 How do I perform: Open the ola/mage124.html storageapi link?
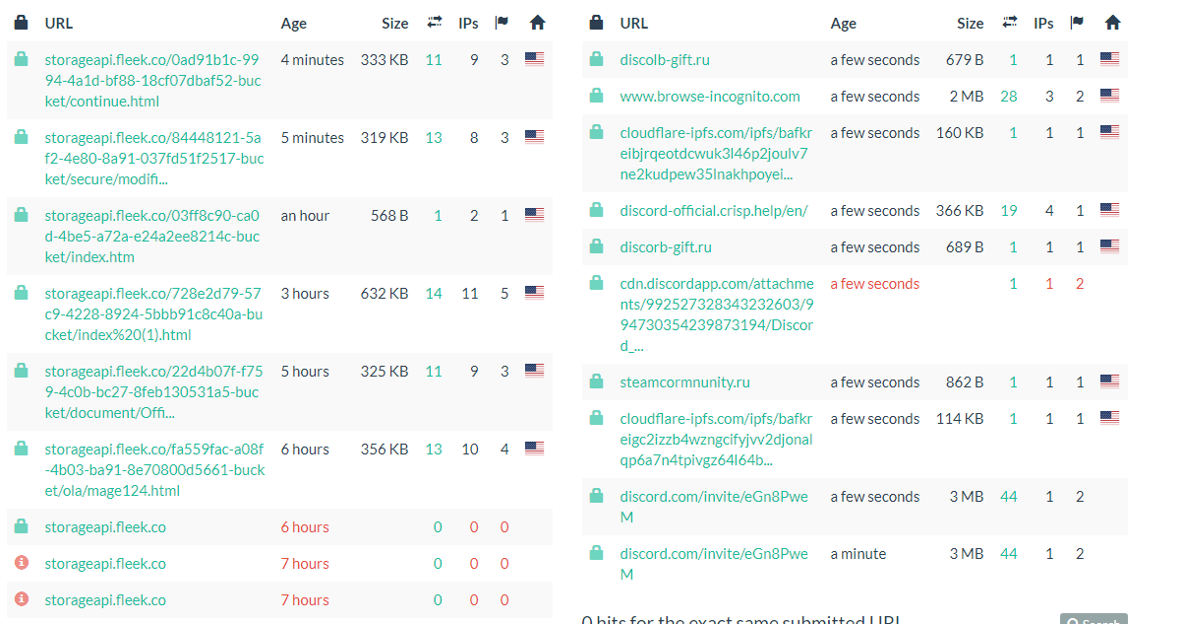pos(155,469)
